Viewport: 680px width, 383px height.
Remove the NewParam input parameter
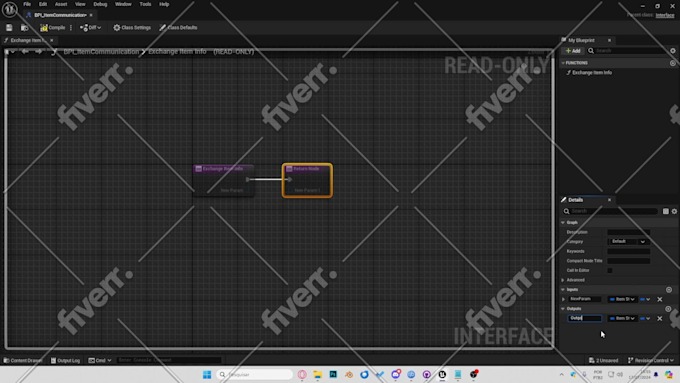[x=660, y=299]
